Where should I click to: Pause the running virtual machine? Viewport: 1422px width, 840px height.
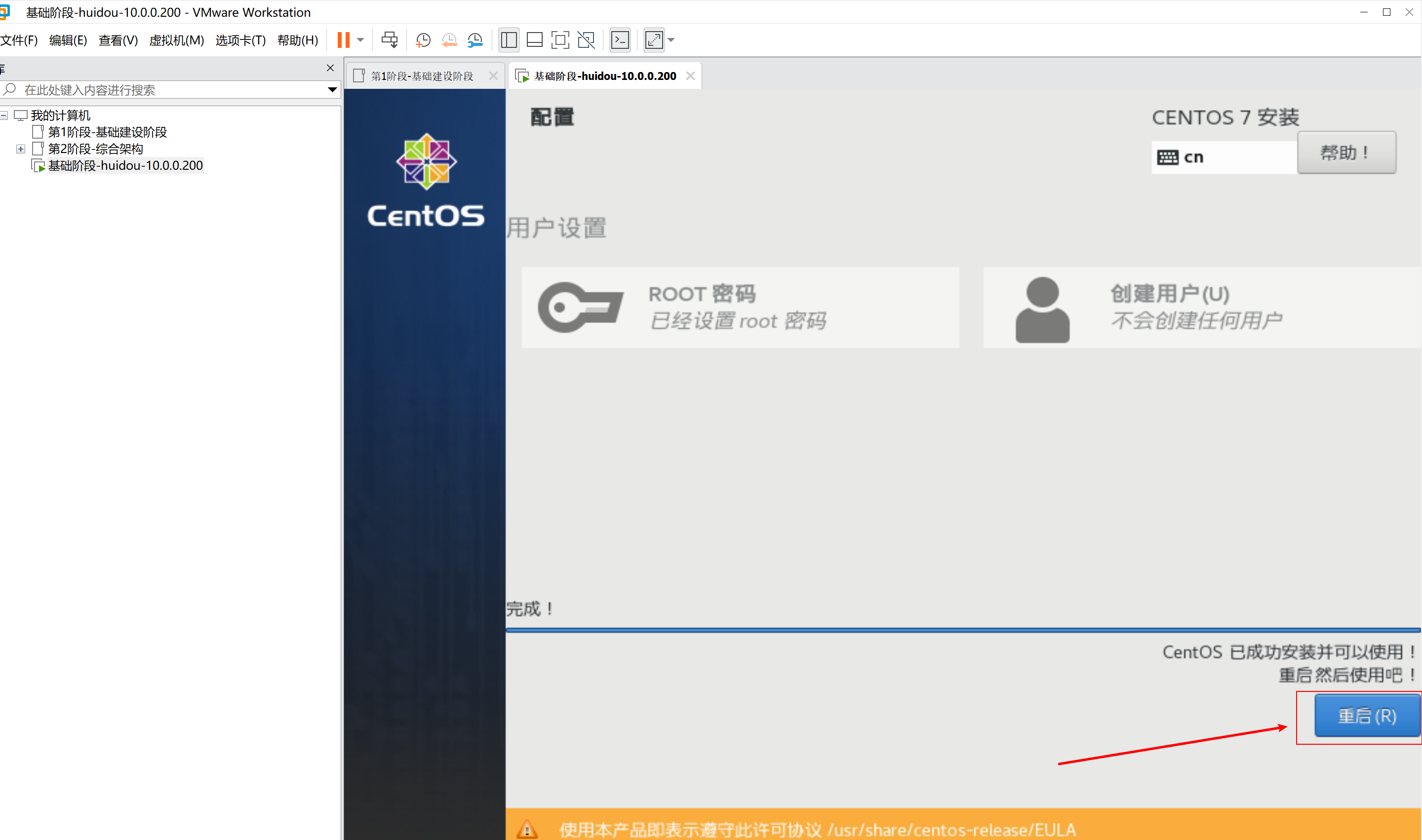pos(343,39)
